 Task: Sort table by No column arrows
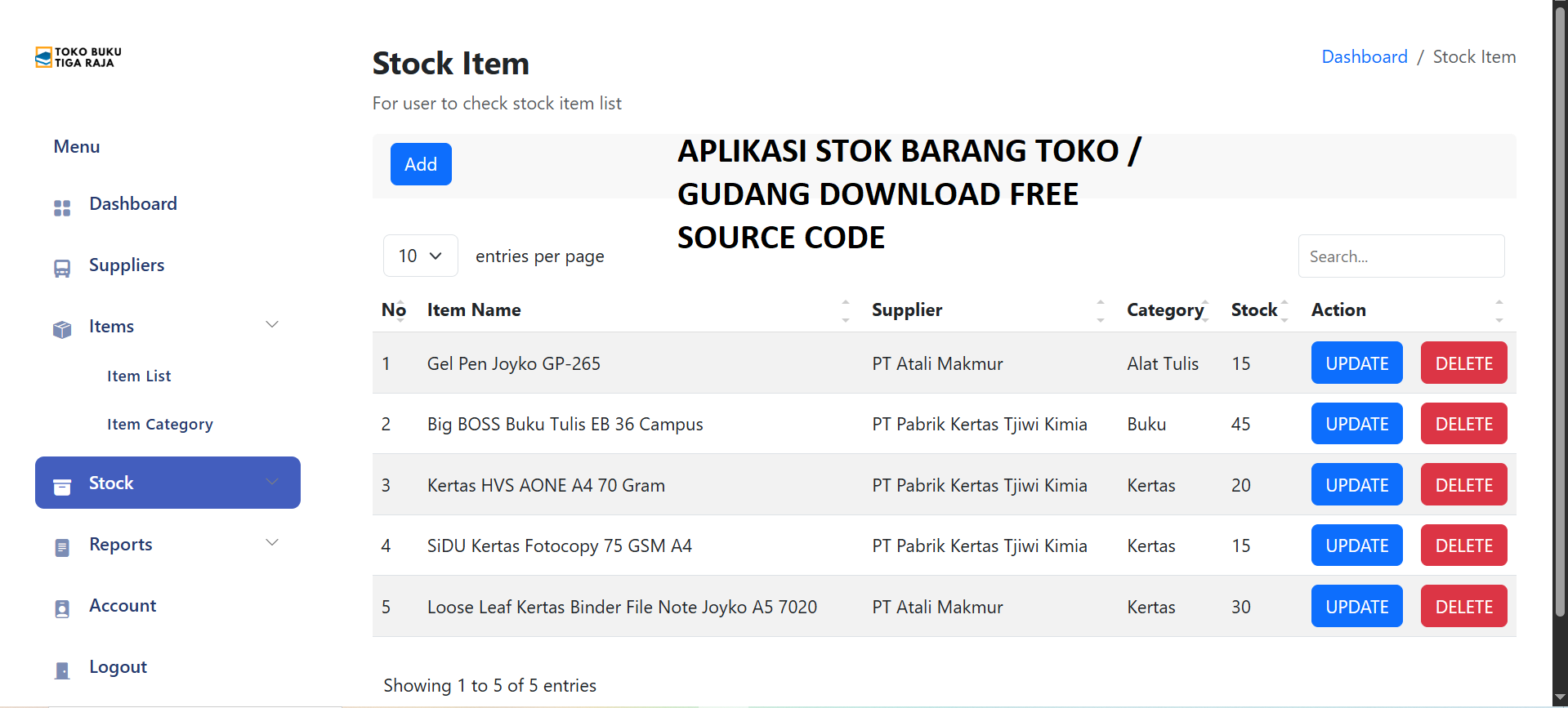[400, 310]
